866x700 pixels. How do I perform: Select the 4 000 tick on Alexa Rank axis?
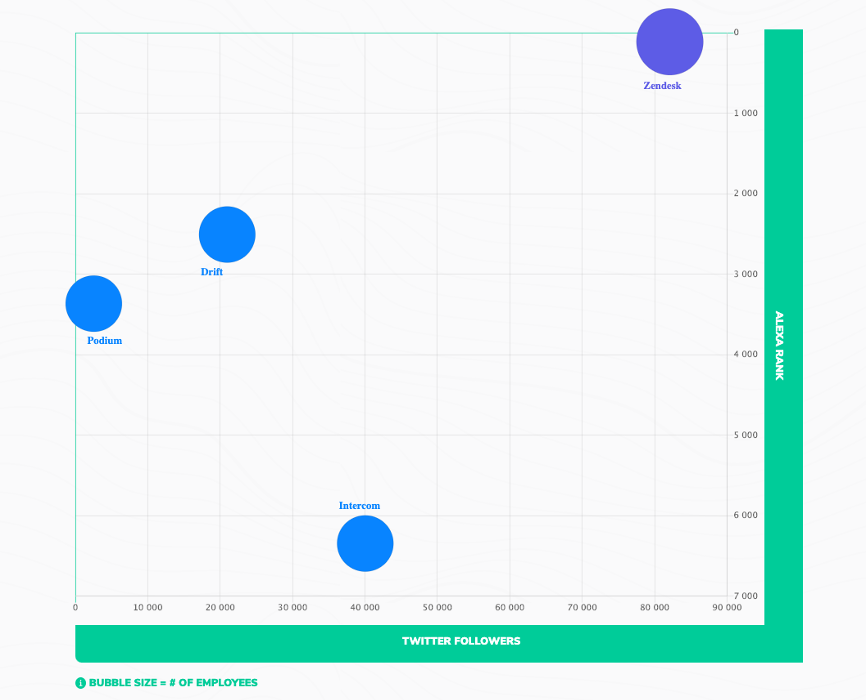tap(745, 355)
